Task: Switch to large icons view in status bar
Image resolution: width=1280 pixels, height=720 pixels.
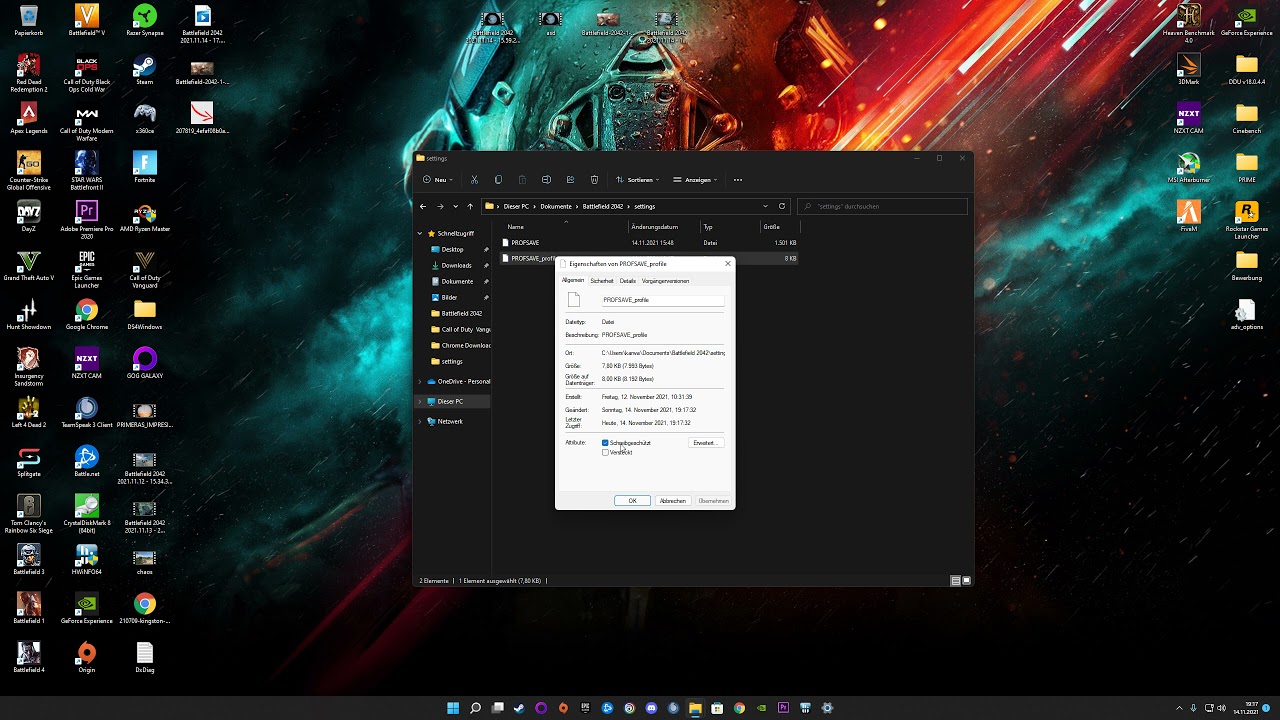Action: [x=966, y=580]
